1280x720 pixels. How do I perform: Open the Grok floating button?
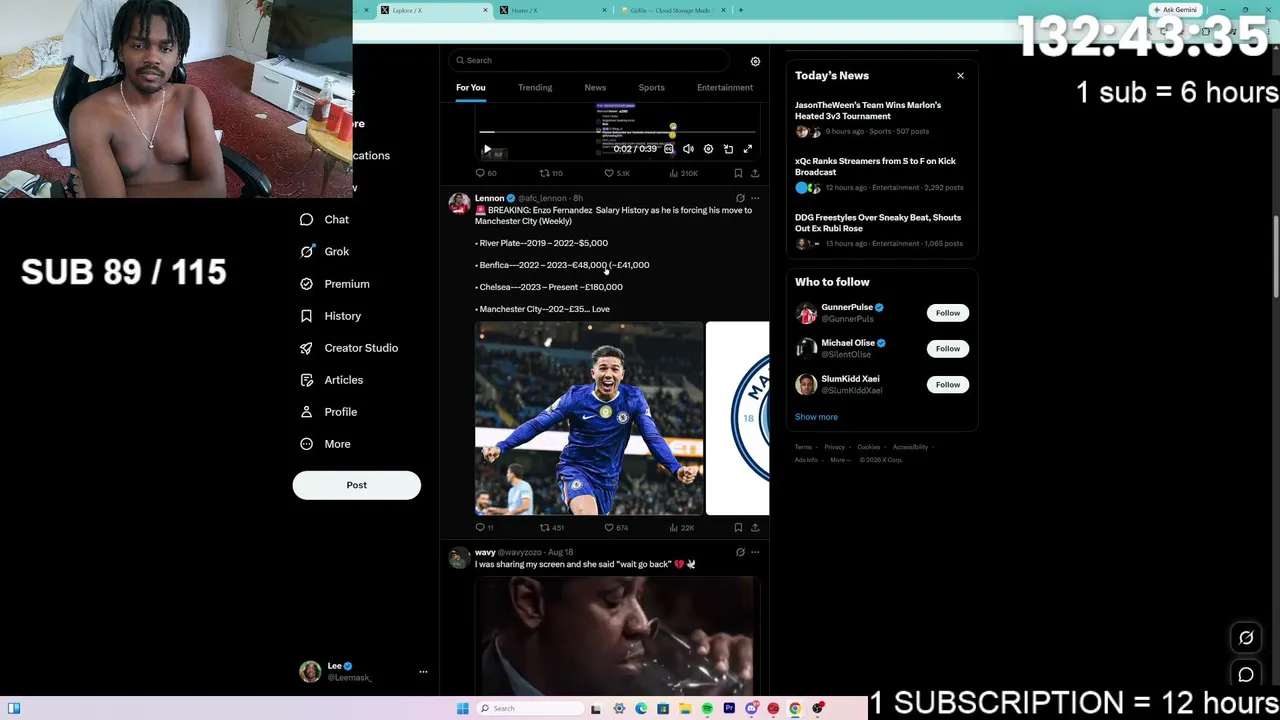coord(1246,638)
